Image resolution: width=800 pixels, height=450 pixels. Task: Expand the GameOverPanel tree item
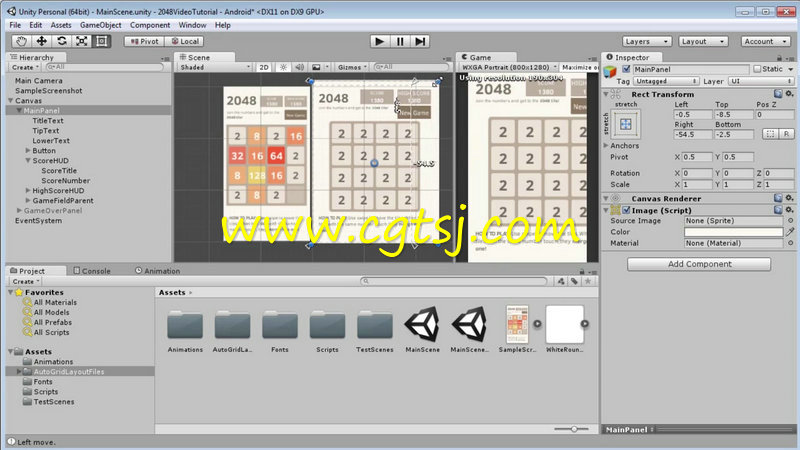(19, 210)
